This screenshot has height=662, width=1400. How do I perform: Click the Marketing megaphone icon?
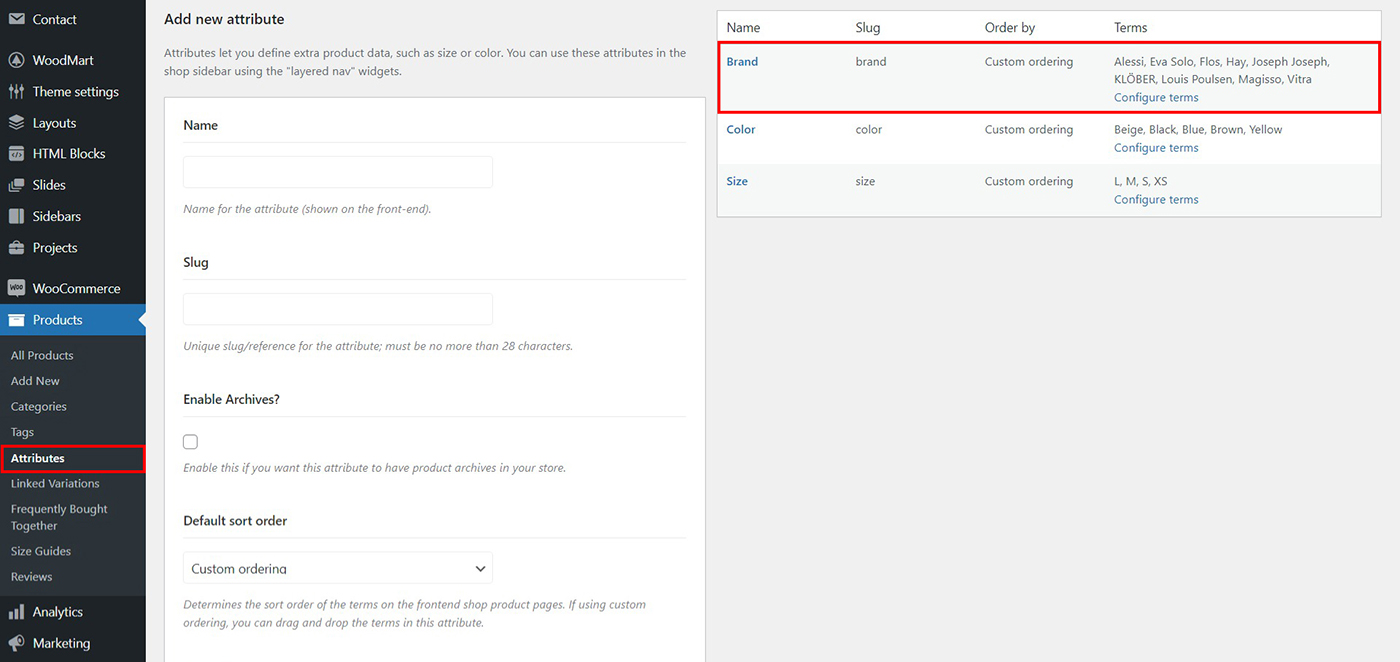pyautogui.click(x=16, y=643)
